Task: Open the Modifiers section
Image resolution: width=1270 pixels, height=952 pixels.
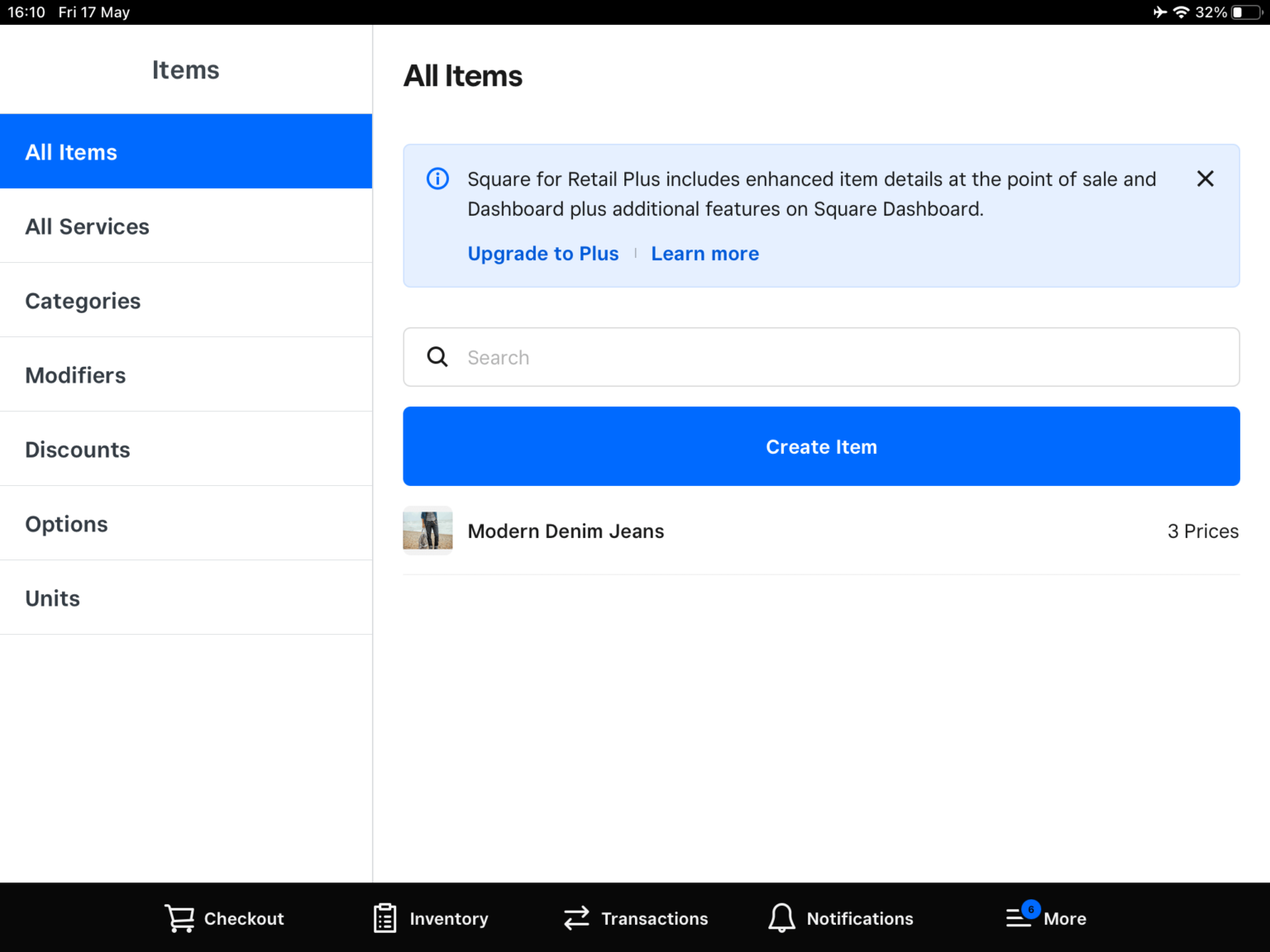Action: [x=186, y=375]
